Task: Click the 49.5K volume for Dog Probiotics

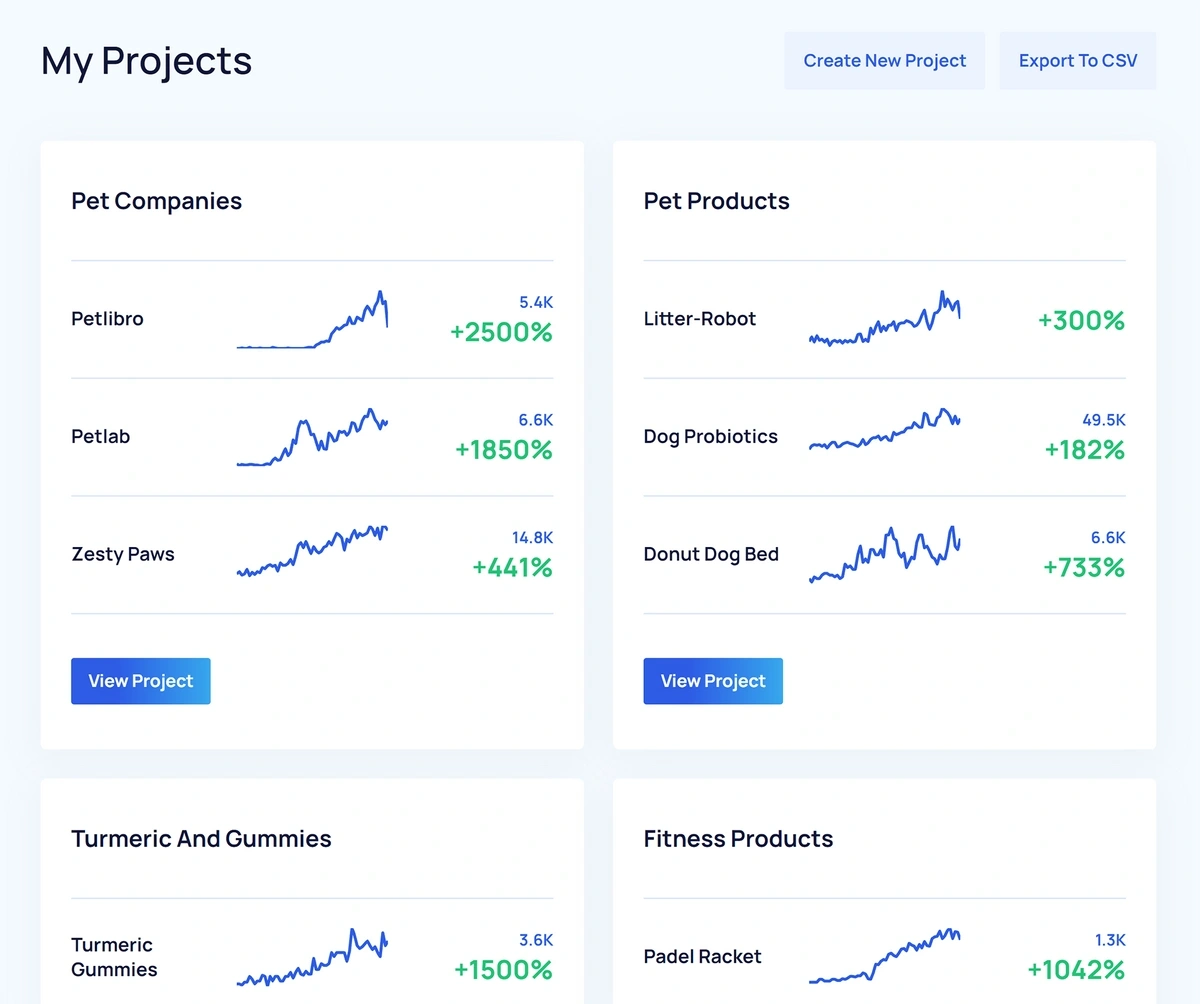Action: click(x=1104, y=420)
